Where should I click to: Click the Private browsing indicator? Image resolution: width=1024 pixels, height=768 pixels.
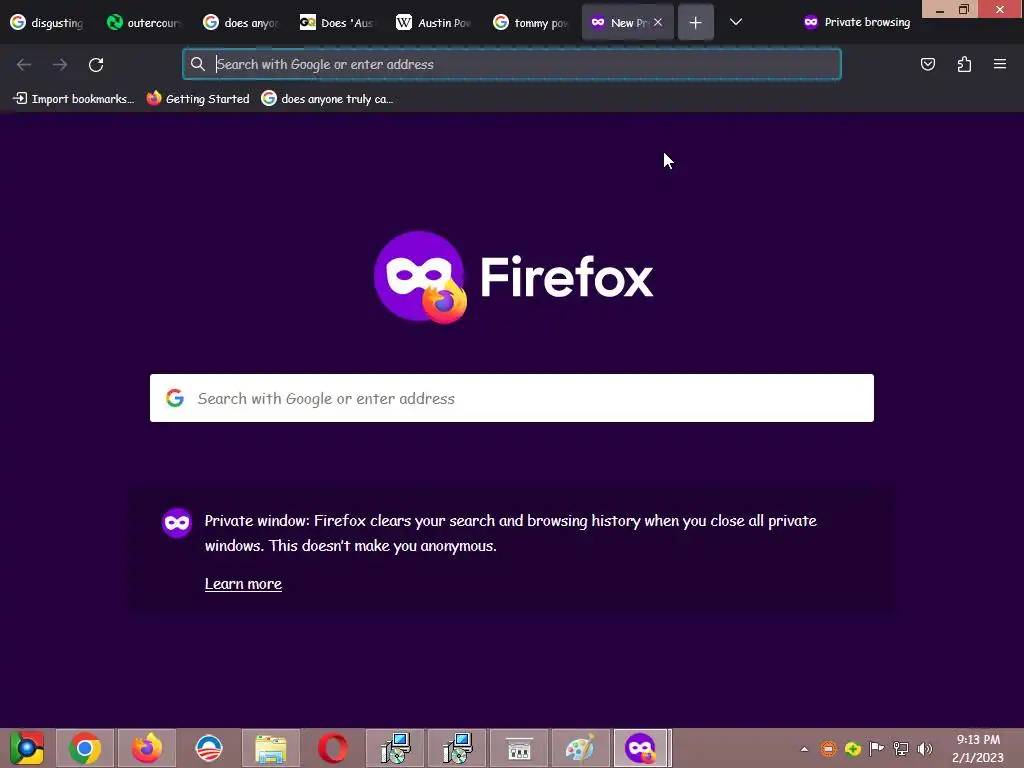(856, 22)
